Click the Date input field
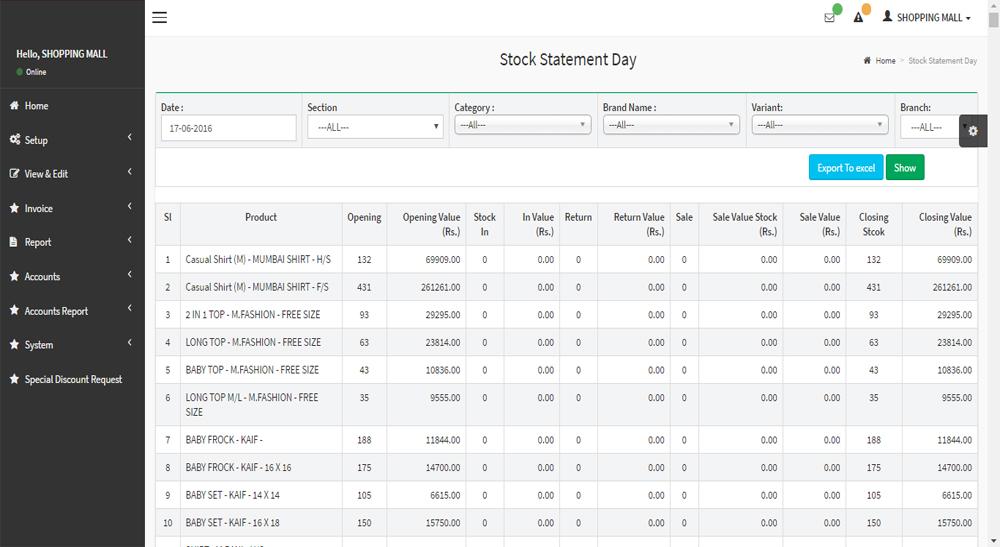The image size is (1000, 547). coord(228,128)
